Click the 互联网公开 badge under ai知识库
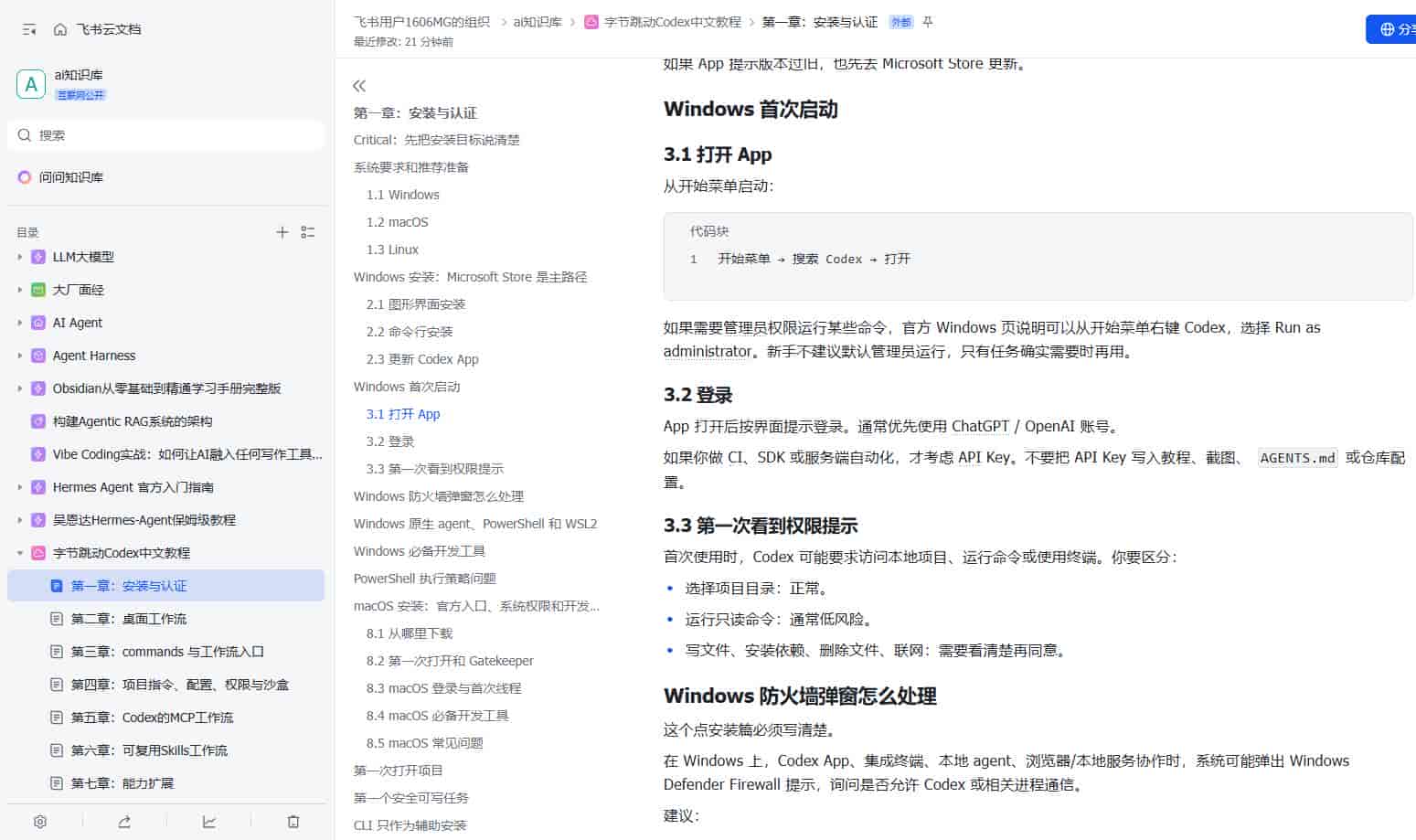This screenshot has height=840, width=1416. coord(80,95)
